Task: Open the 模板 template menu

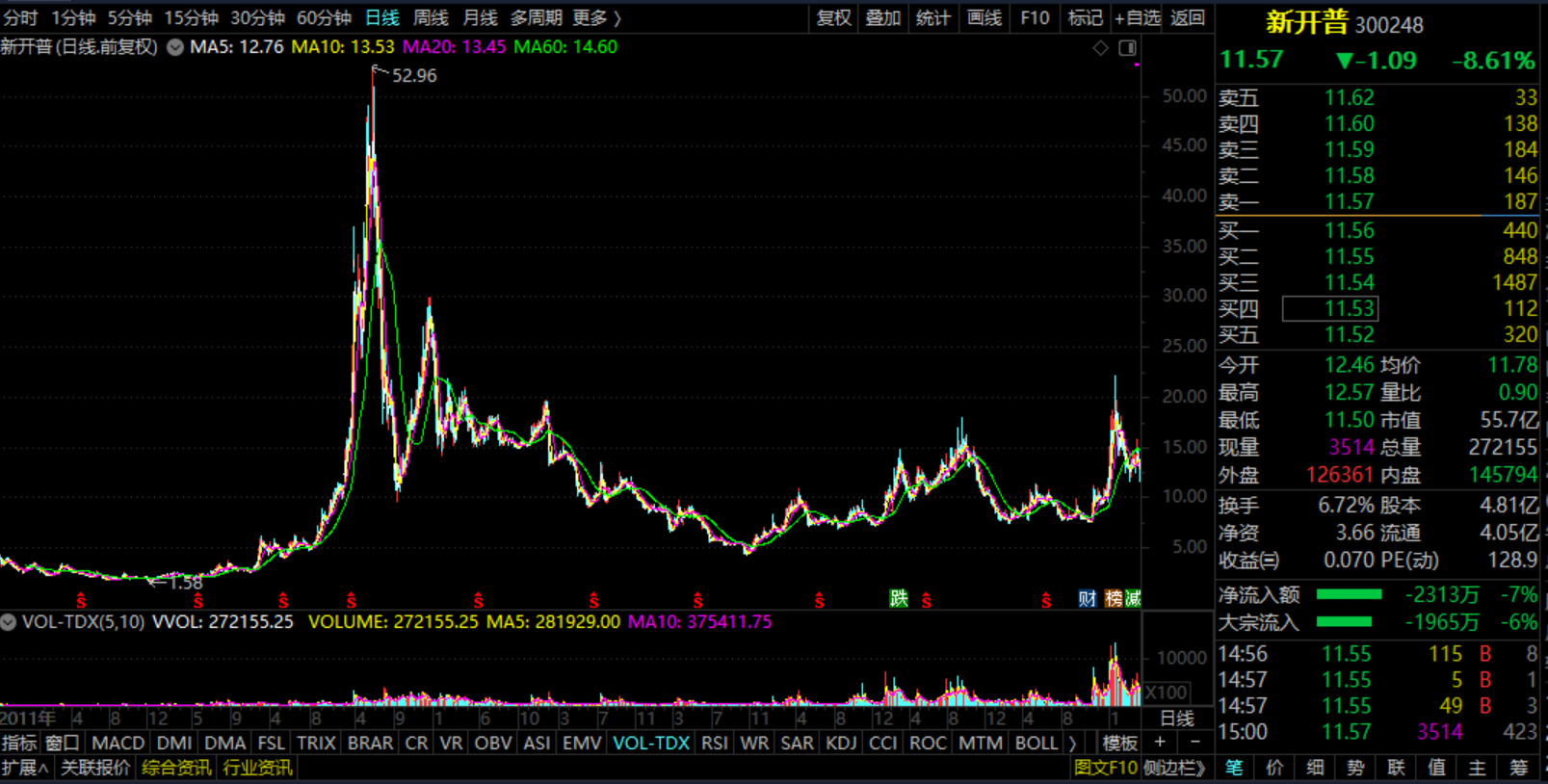Action: coord(1120,743)
